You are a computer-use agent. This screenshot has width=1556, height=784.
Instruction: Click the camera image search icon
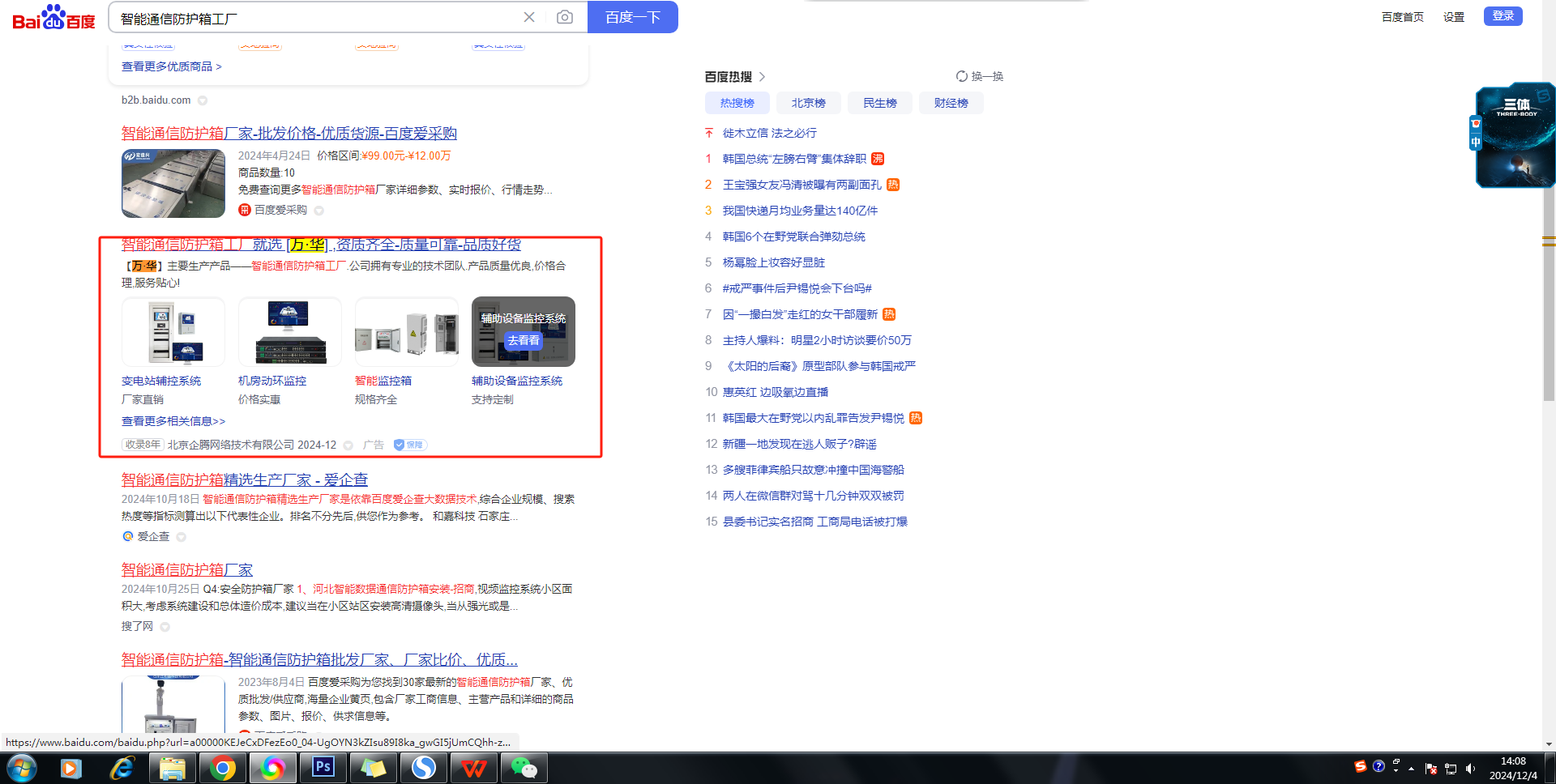[x=565, y=17]
